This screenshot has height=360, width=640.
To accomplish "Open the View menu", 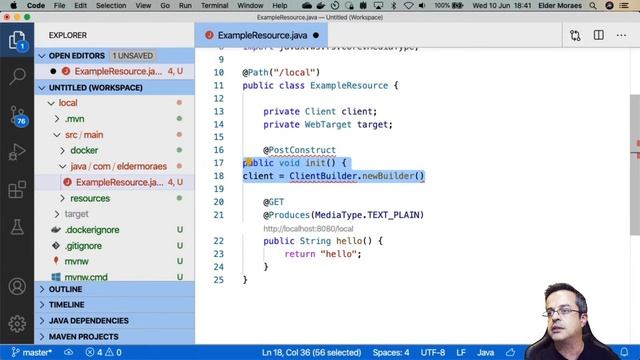I will (143, 6).
